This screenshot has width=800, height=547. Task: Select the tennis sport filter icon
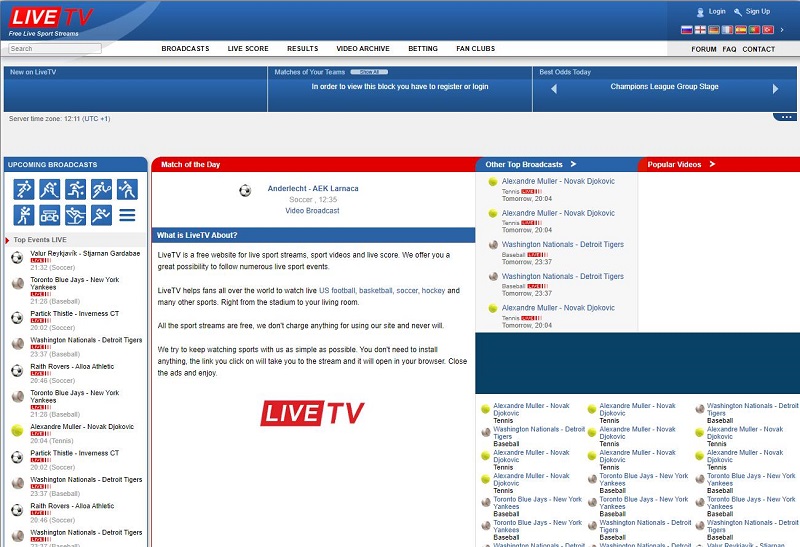tap(102, 189)
